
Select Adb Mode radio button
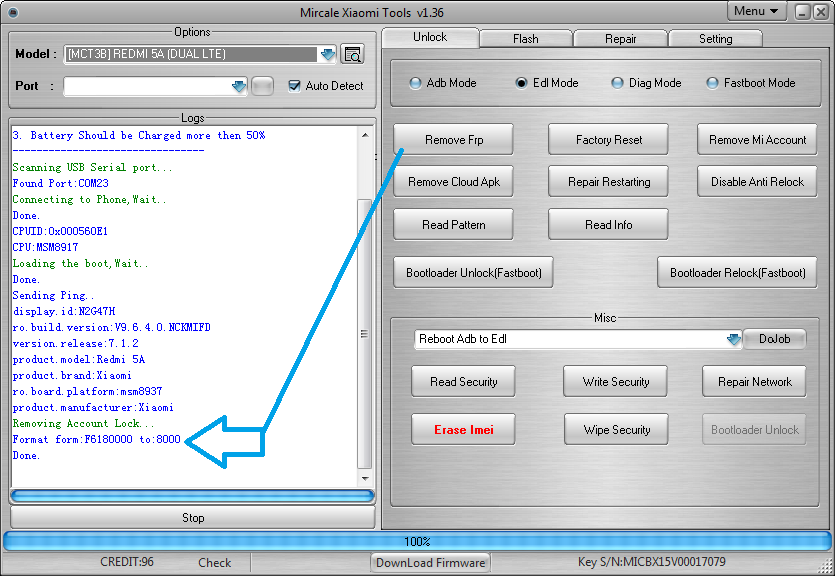tap(415, 83)
